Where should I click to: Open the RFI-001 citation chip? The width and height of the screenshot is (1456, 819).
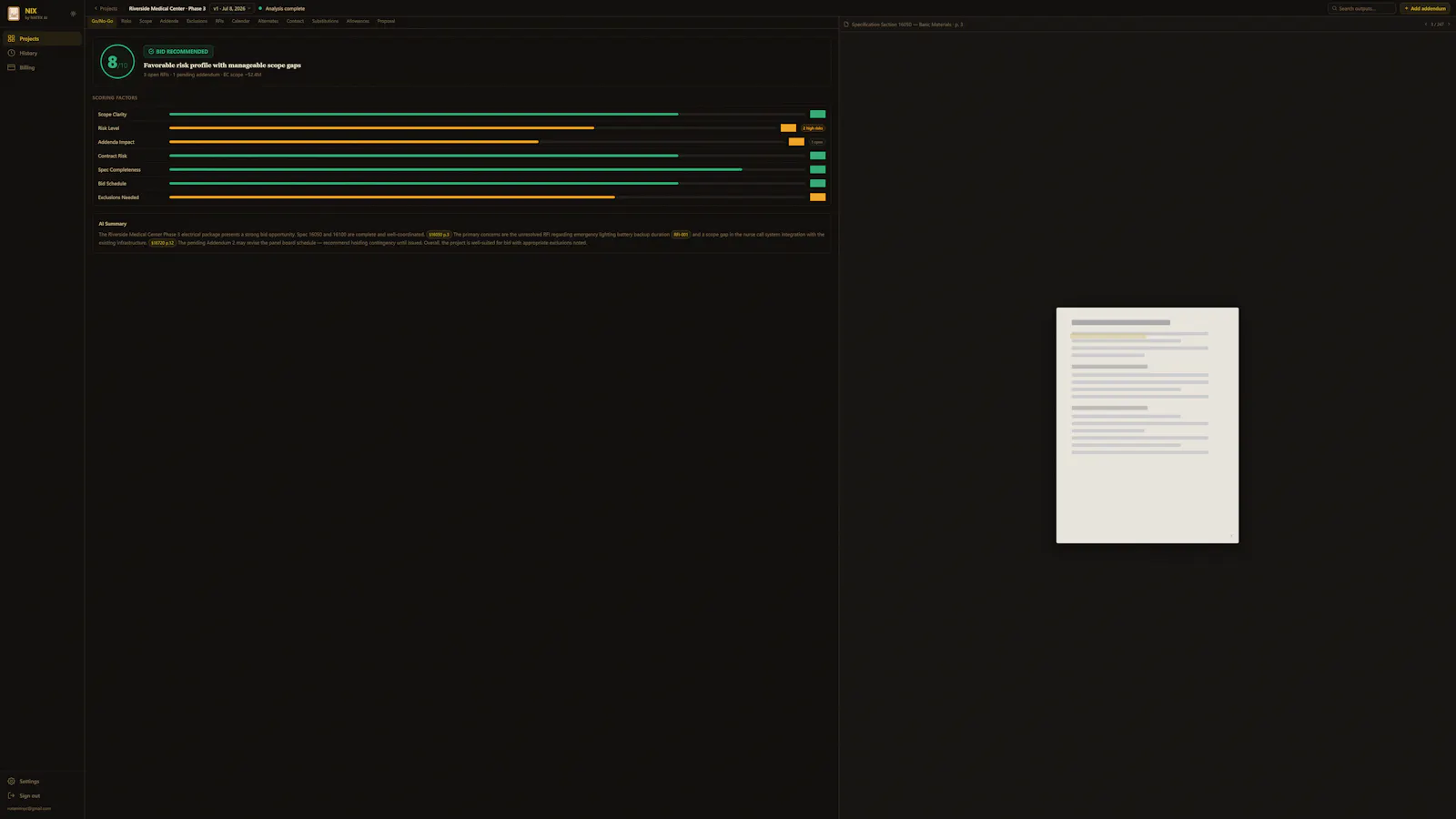[681, 235]
